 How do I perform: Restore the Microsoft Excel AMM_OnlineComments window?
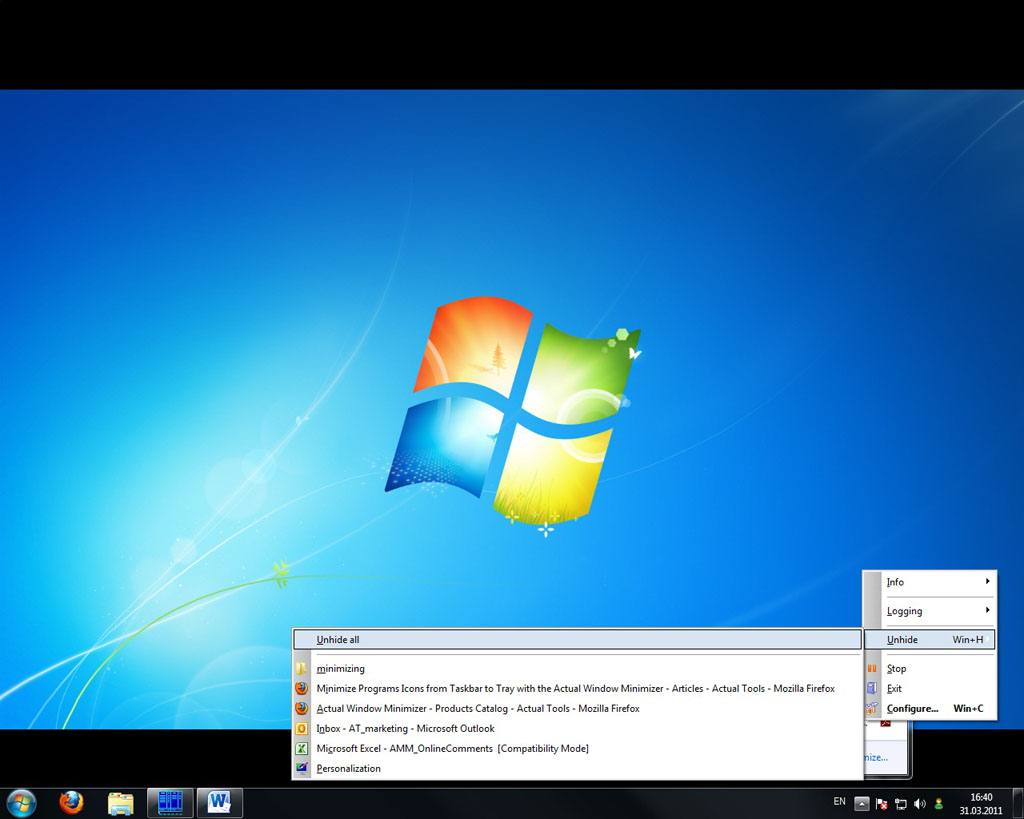click(x=452, y=749)
